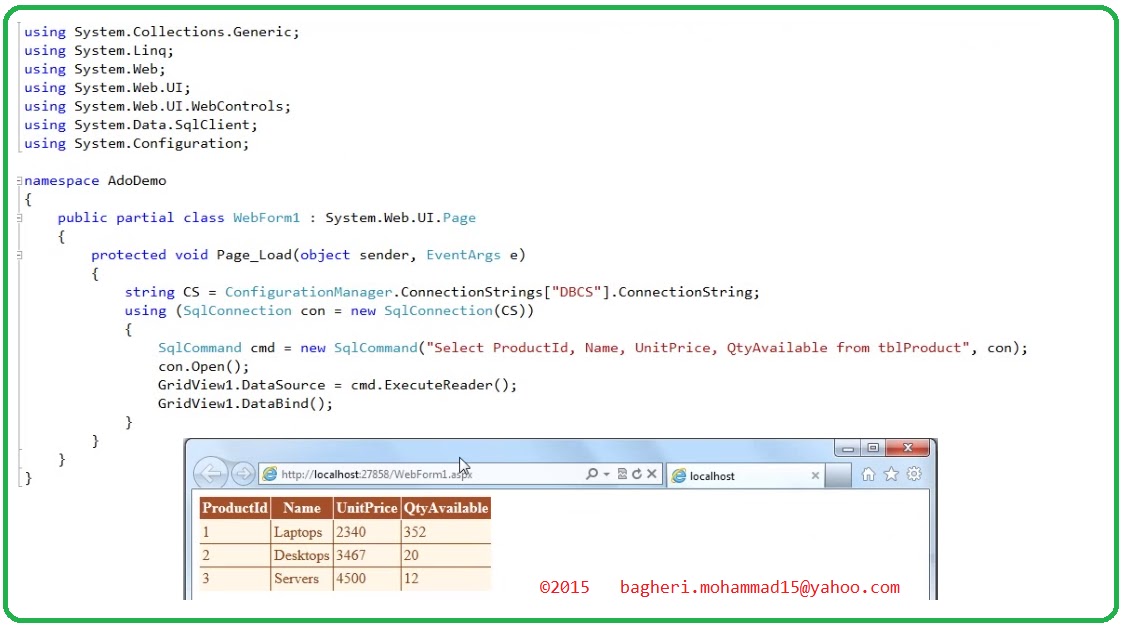The width and height of the screenshot is (1127, 628).
Task: Go to browser Home page icon
Action: 868,474
